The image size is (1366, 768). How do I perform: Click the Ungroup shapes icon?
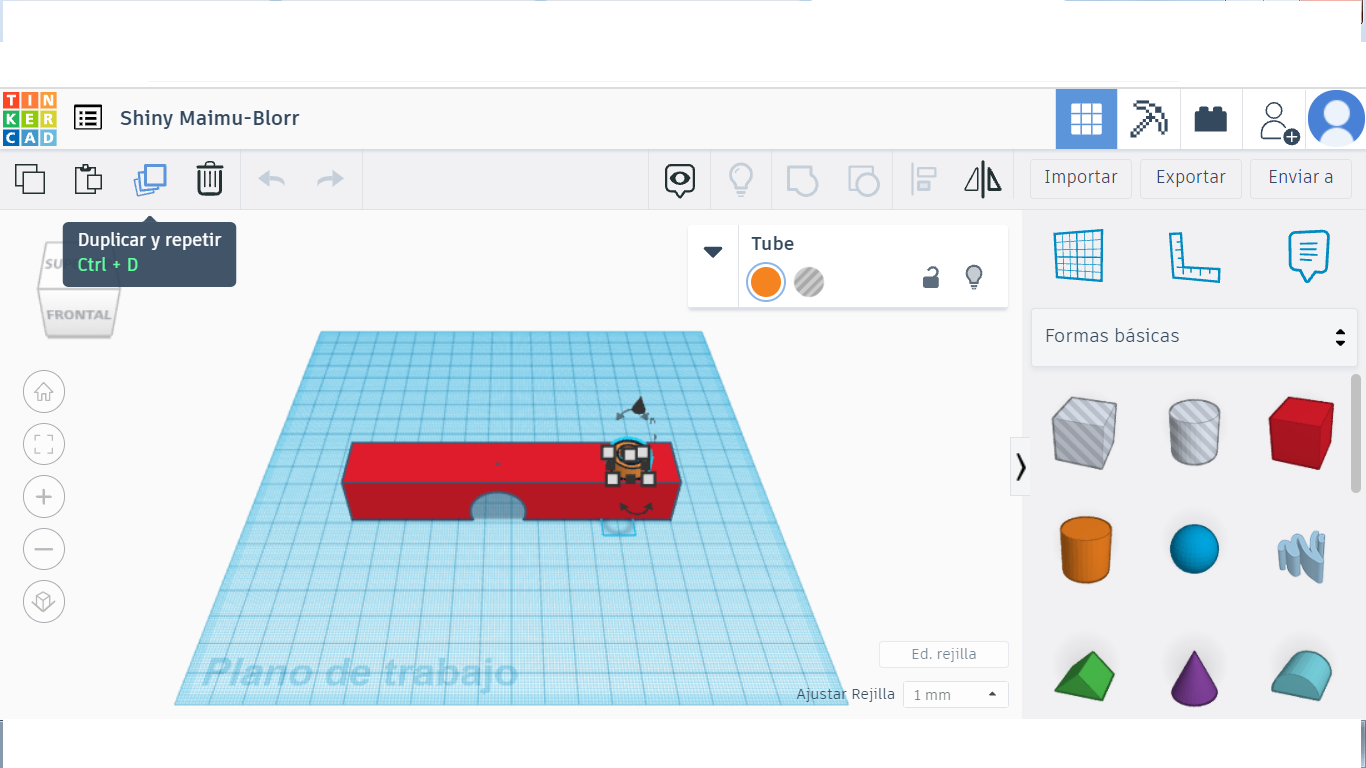(x=863, y=180)
